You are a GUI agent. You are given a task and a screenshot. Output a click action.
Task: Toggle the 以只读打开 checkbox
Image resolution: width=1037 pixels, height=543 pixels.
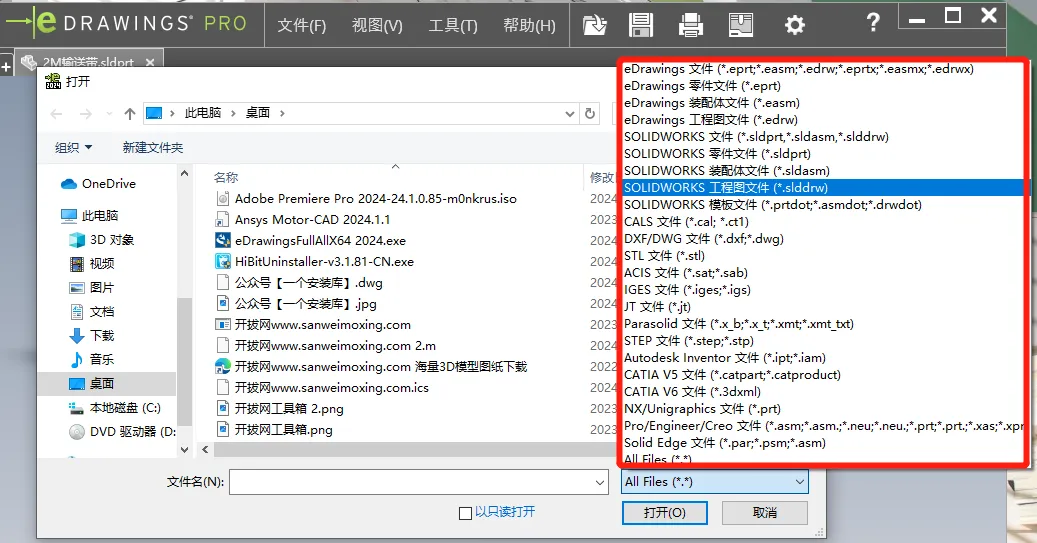465,513
